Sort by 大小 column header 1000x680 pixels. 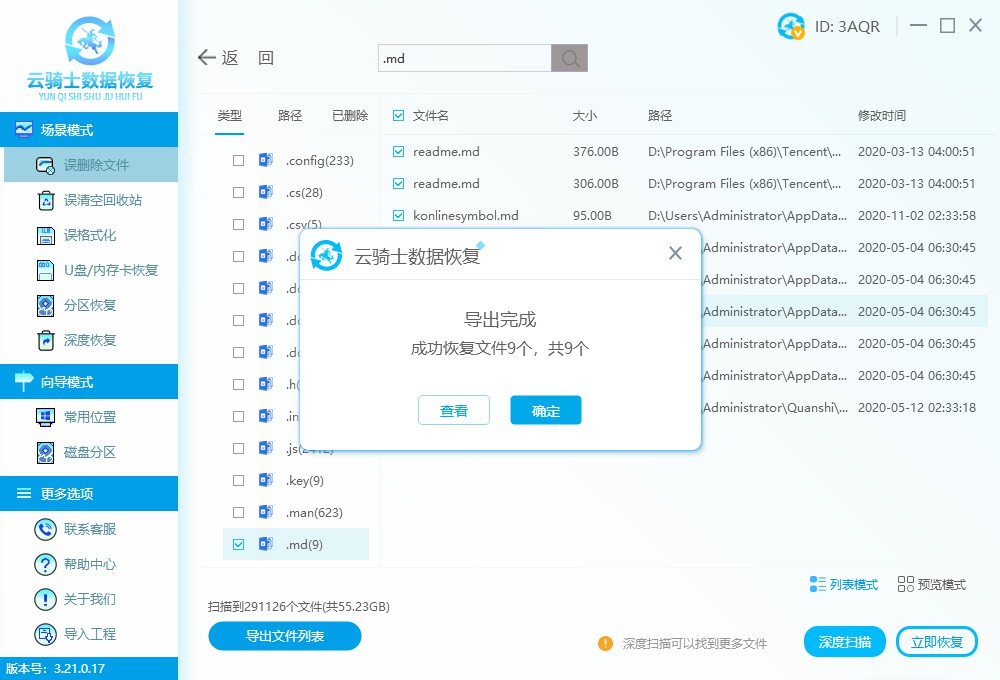point(584,115)
